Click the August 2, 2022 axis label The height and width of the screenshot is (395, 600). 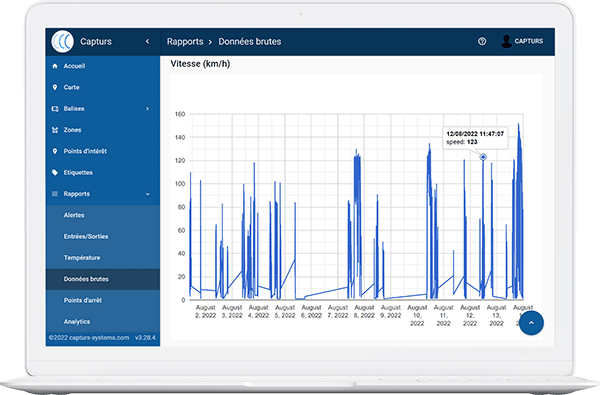tap(206, 312)
